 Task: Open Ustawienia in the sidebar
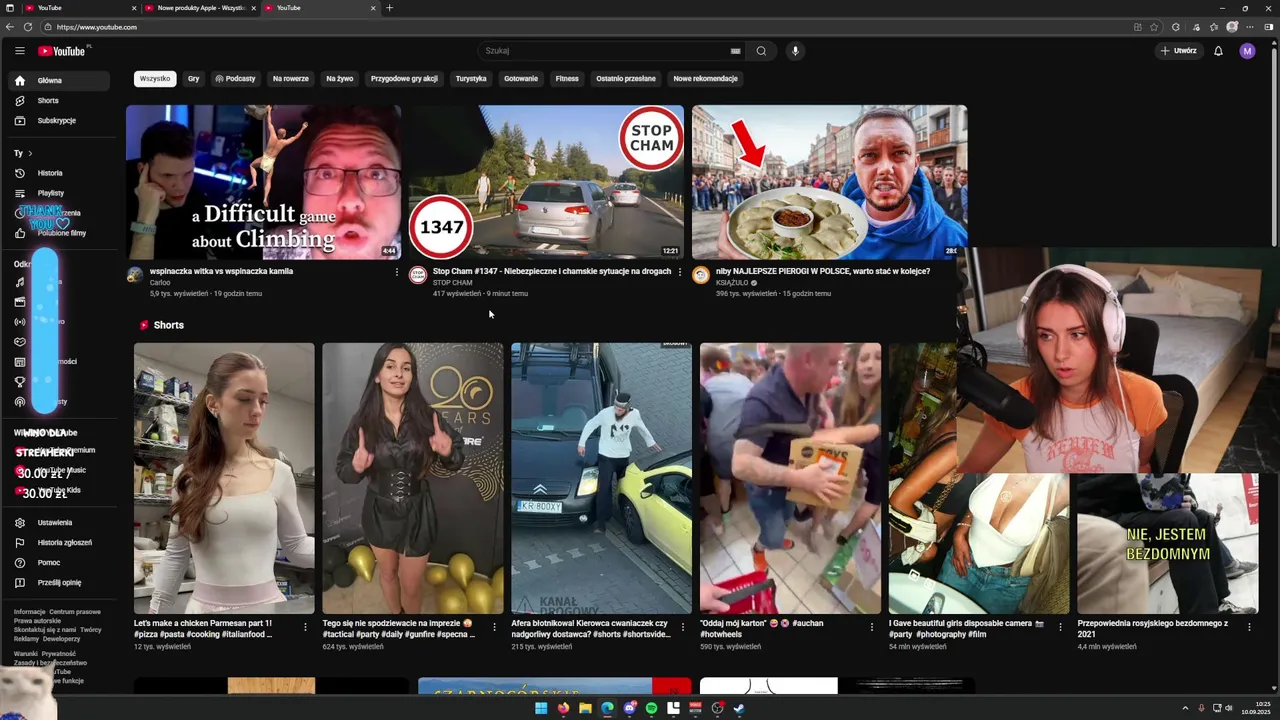pyautogui.click(x=60, y=523)
